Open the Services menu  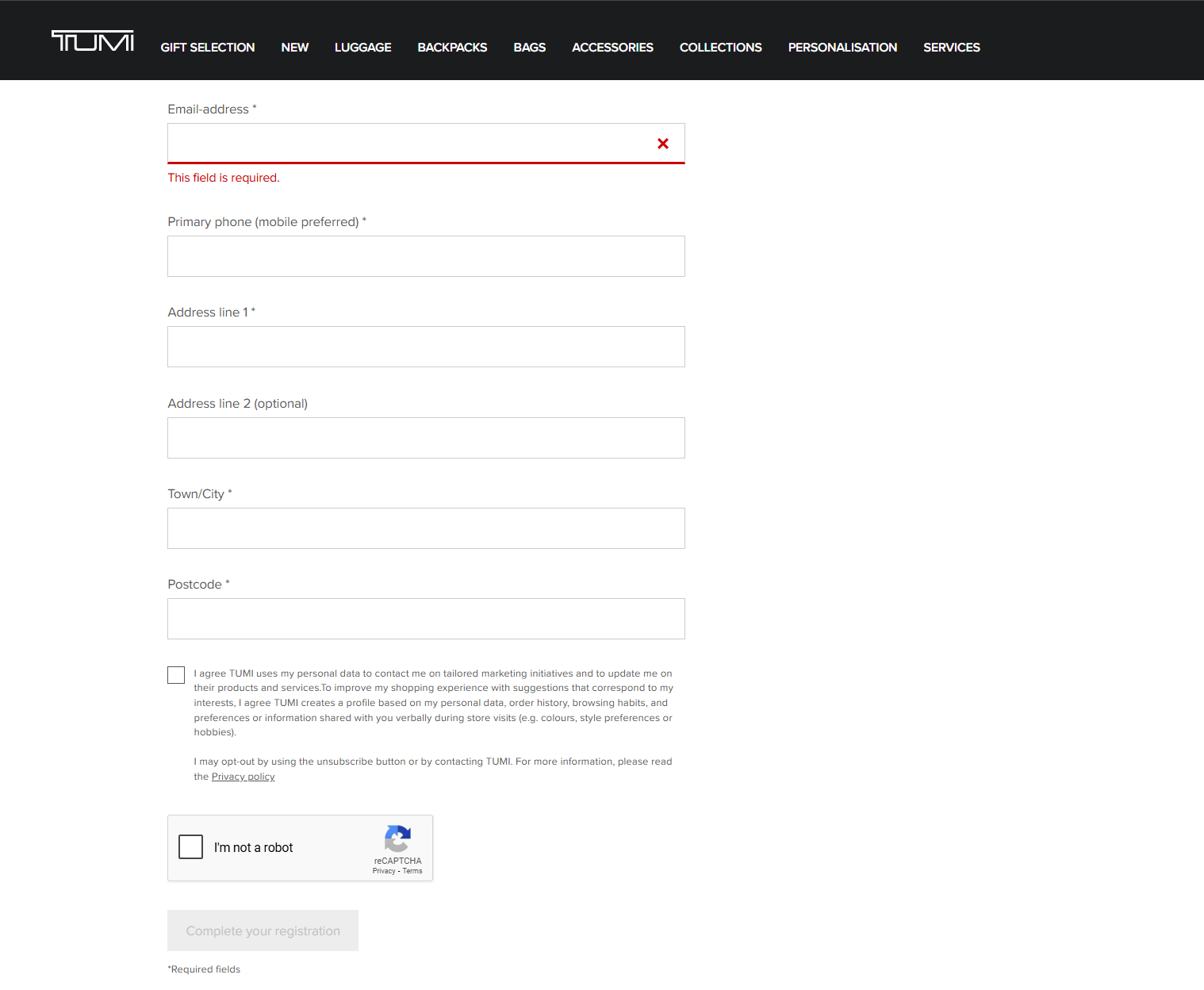[952, 48]
